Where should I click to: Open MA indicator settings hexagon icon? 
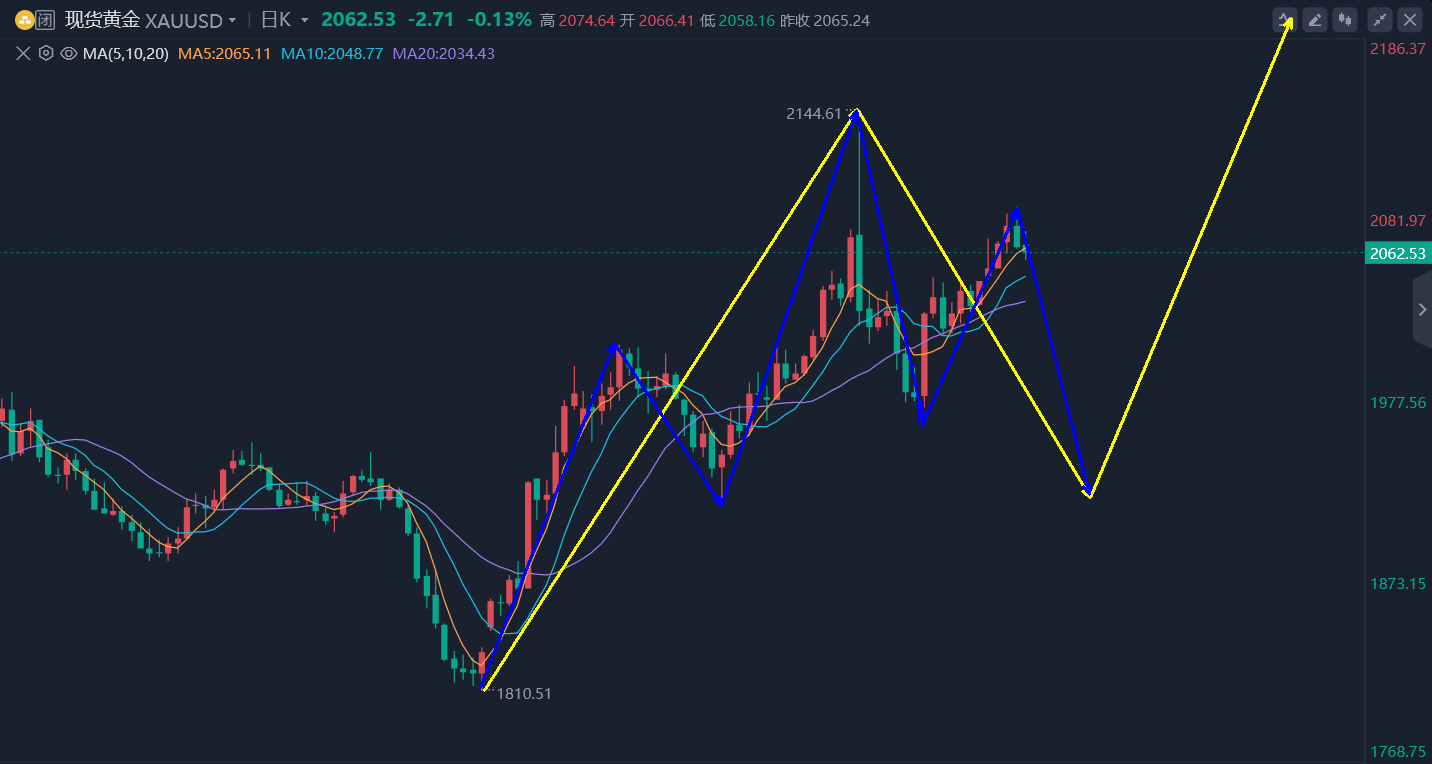click(x=46, y=54)
